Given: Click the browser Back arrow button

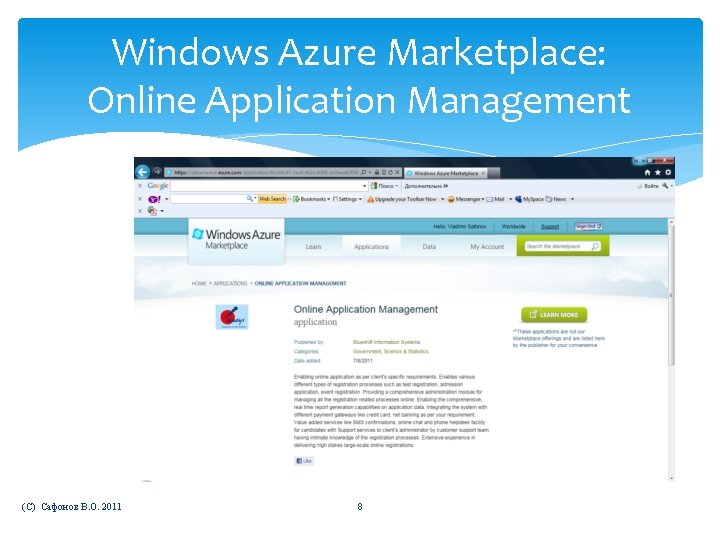Looking at the screenshot, I should coord(143,172).
